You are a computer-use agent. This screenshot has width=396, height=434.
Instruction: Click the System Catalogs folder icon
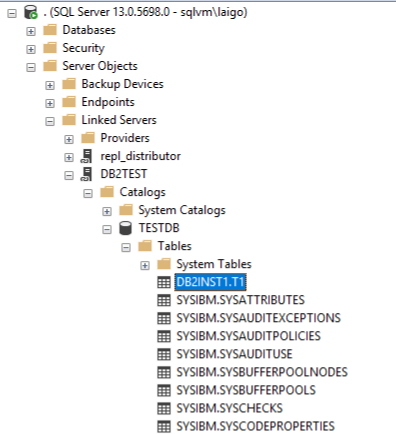click(126, 210)
